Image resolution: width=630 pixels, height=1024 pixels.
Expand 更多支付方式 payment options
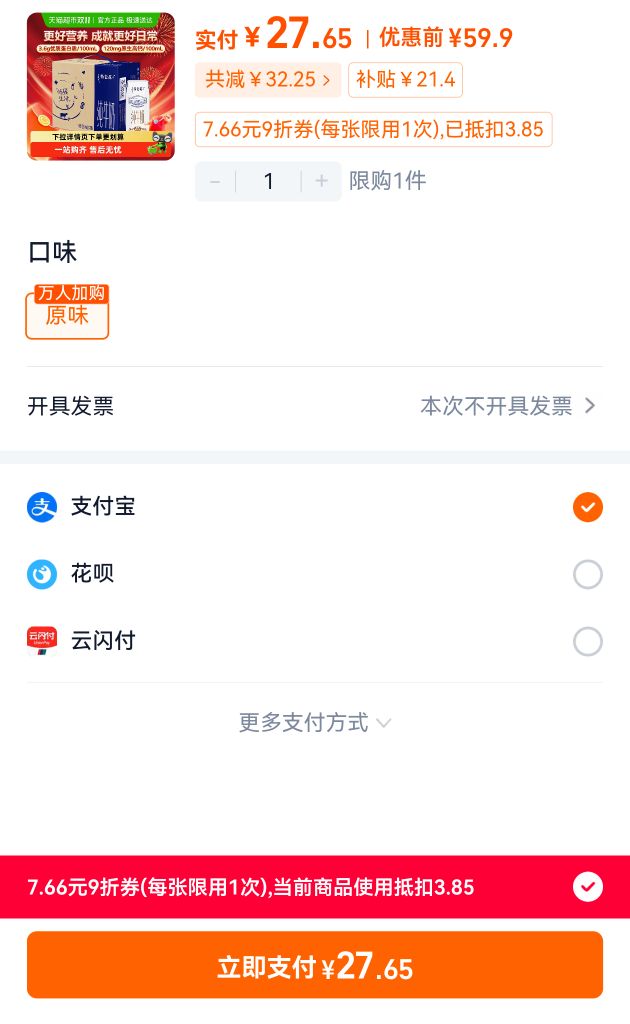[315, 722]
